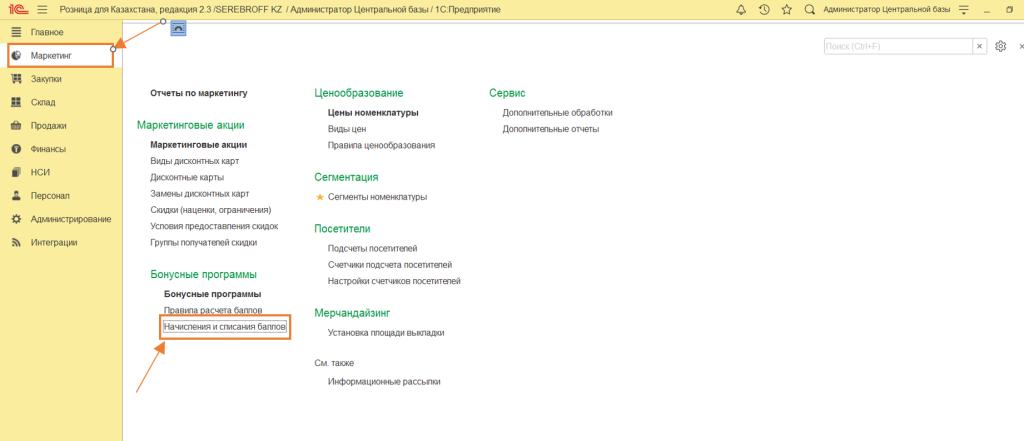Open the Главное section

pyautogui.click(x=61, y=32)
